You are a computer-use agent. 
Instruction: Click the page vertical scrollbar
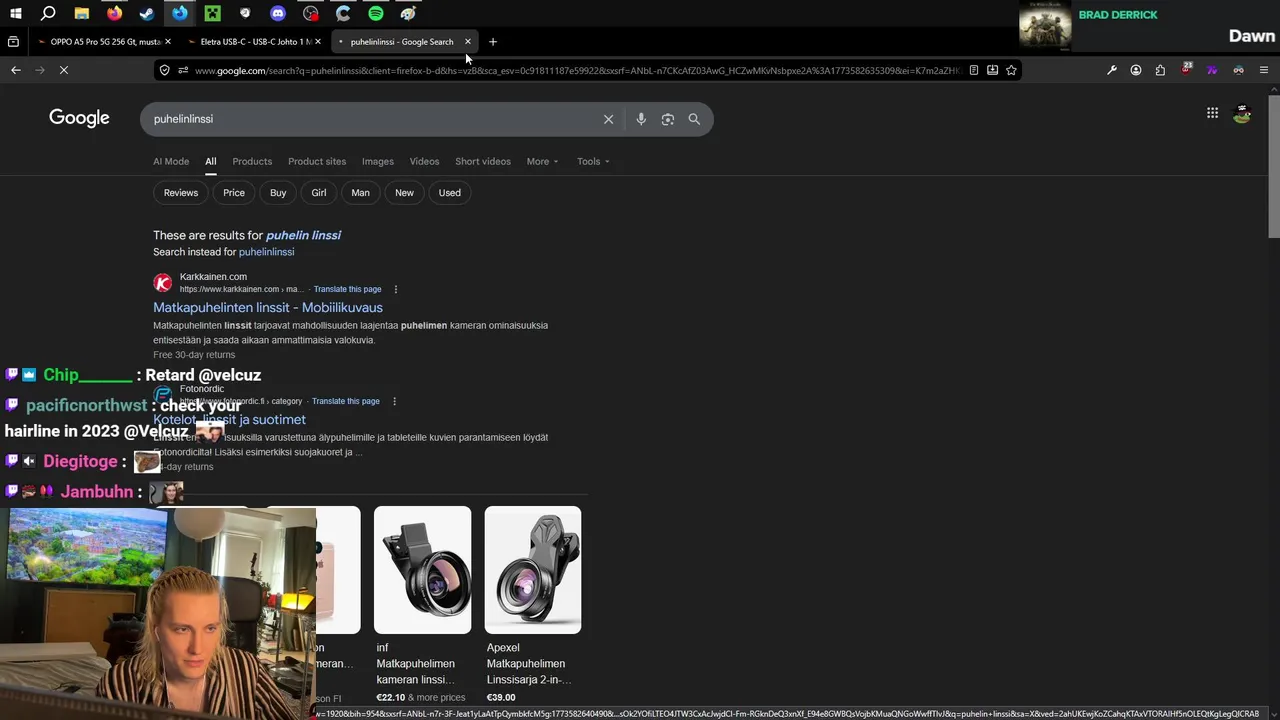tap(1273, 165)
